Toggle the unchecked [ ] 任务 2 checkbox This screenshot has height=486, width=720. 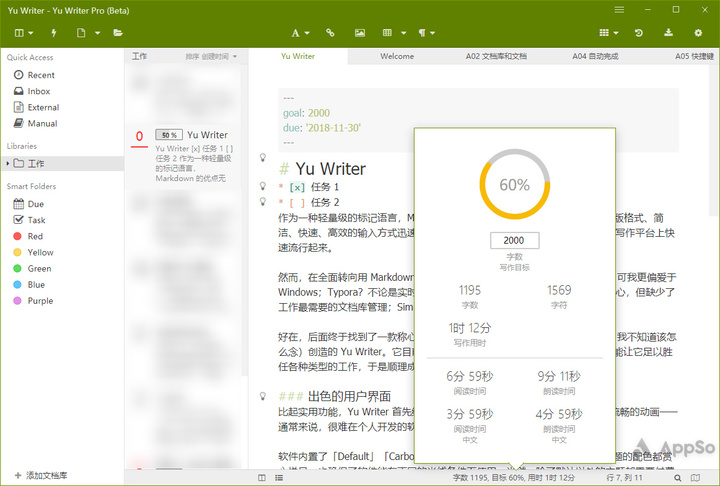point(297,203)
